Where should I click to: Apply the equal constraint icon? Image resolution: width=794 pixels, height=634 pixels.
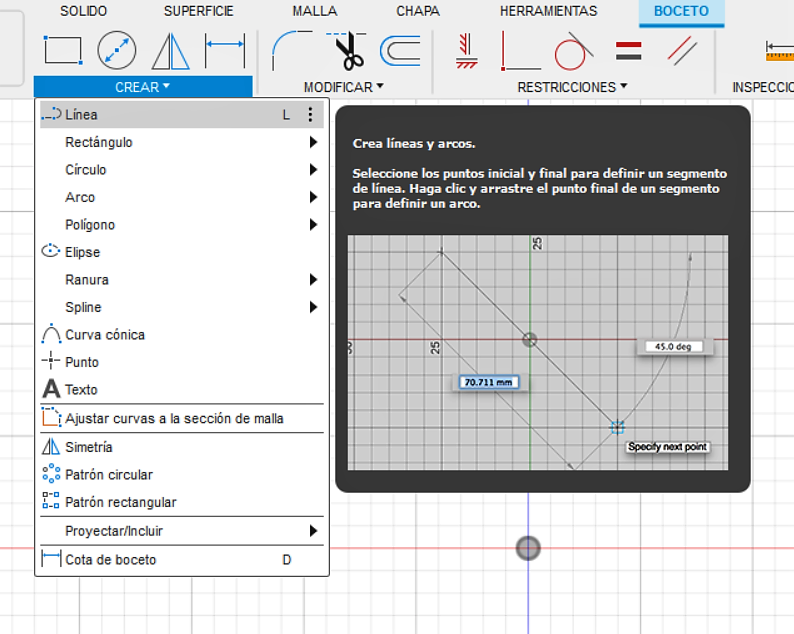(628, 51)
